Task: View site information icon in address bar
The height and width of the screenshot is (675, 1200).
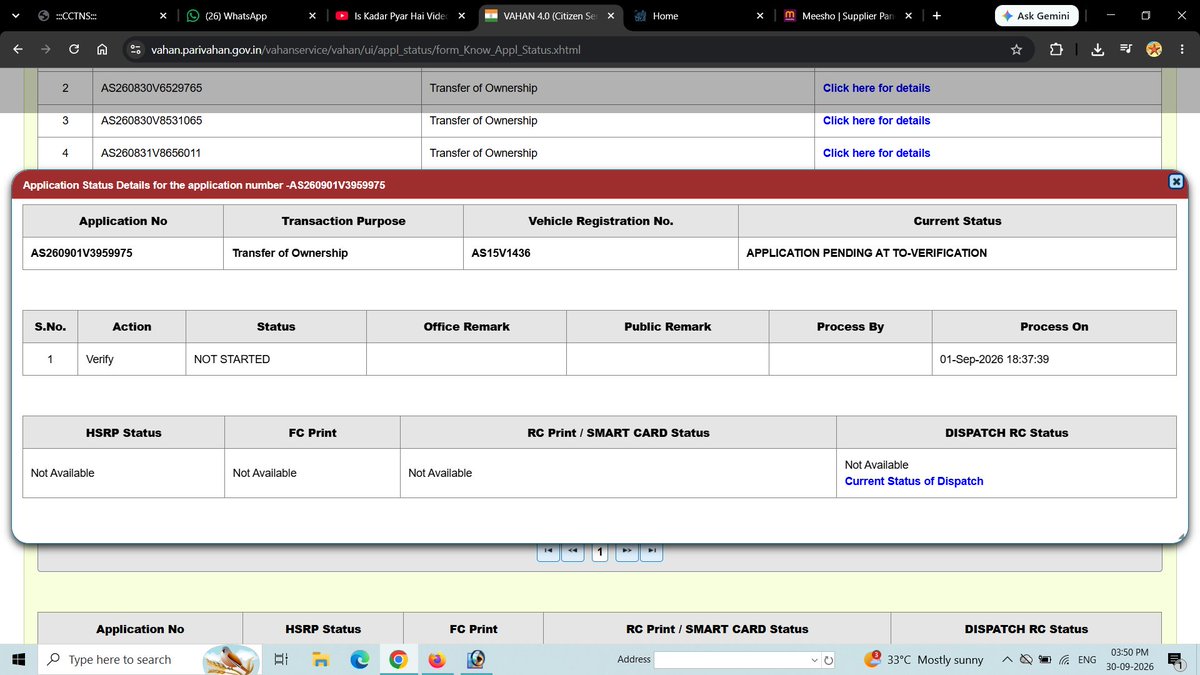Action: 135,49
